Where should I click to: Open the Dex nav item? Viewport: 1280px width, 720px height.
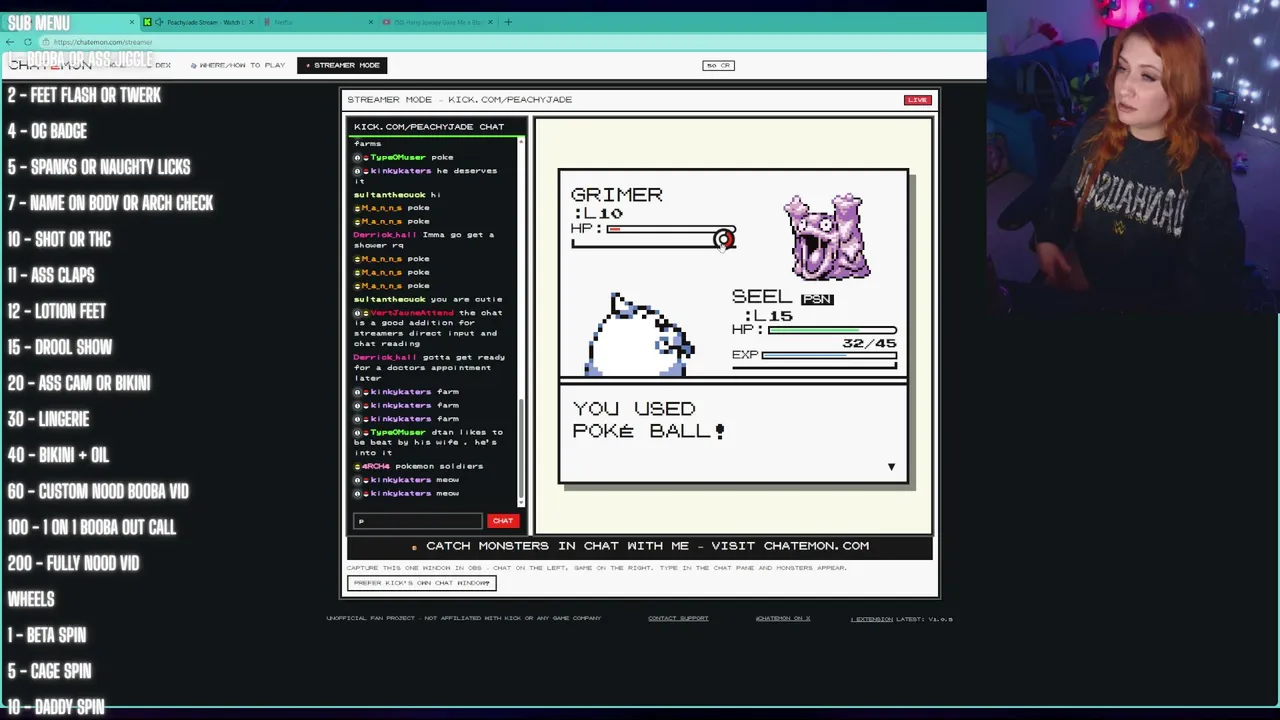(x=163, y=65)
